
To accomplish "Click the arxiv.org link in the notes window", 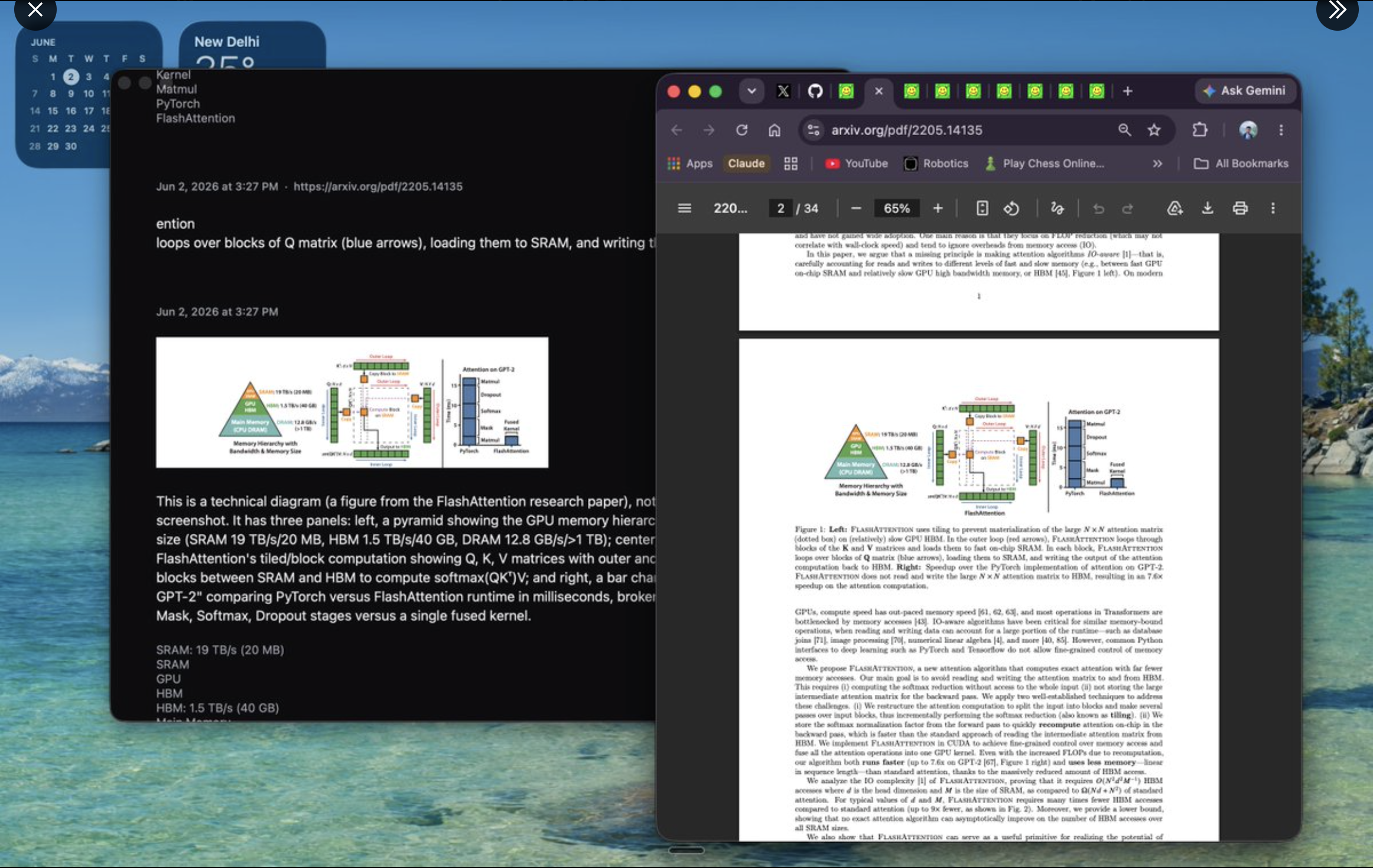I will (x=378, y=187).
